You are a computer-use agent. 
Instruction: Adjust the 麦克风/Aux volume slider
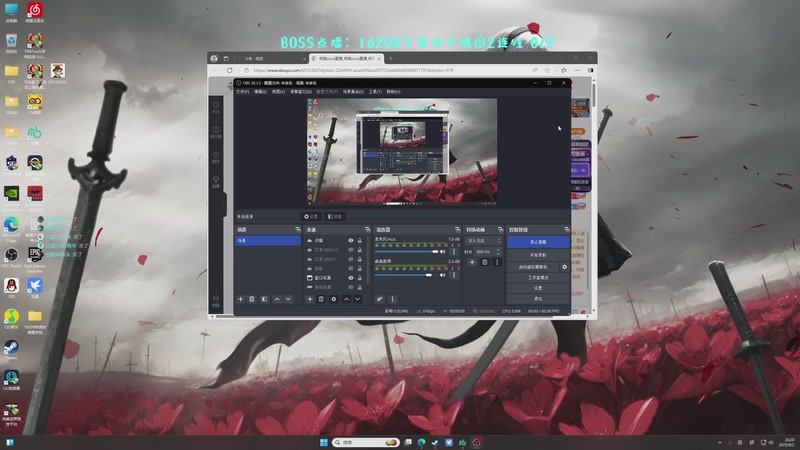point(407,252)
